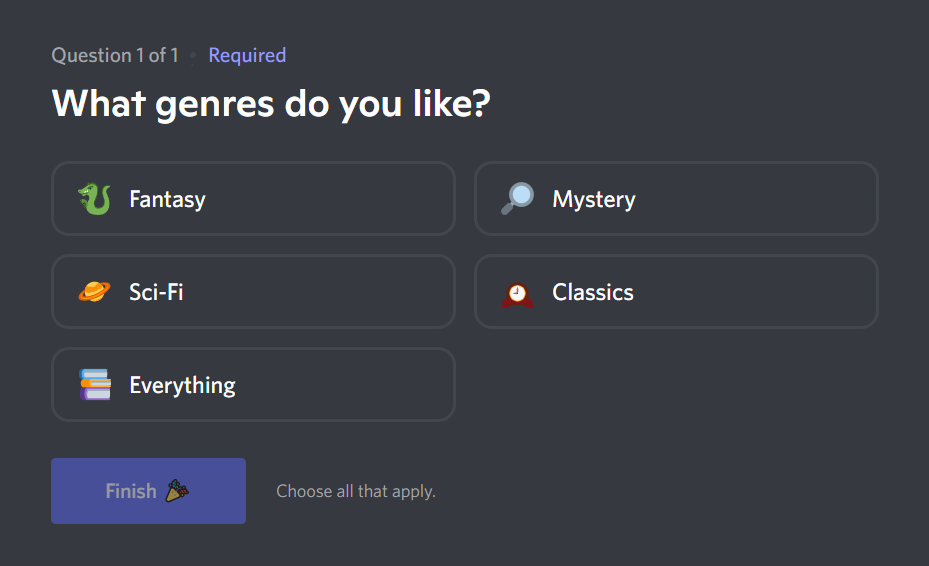Click the word "Mystery" in its option
This screenshot has height=566, width=929.
tap(594, 199)
